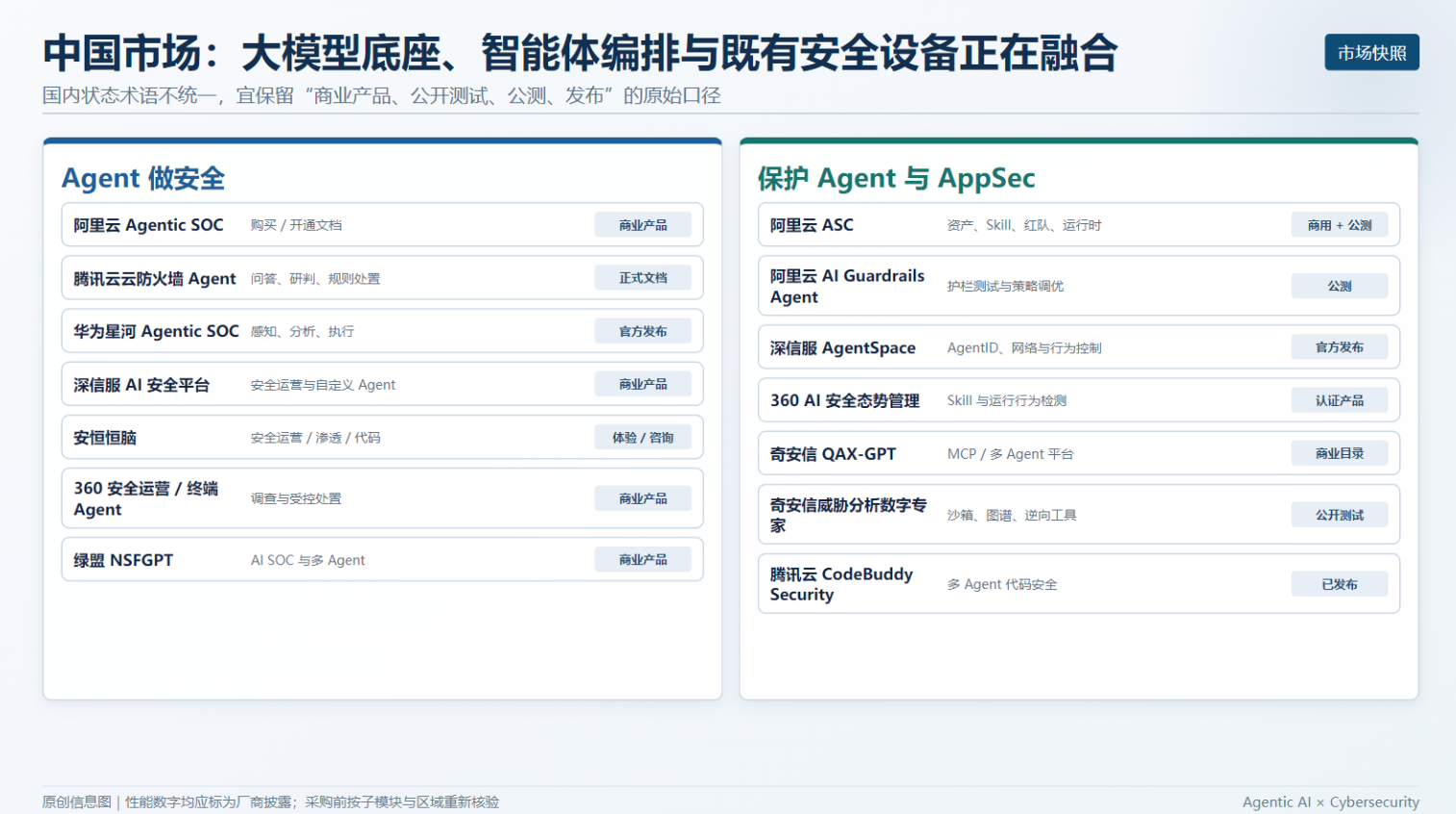Click the 商业目录 status tag
The height and width of the screenshot is (814, 1456).
pos(1340,453)
